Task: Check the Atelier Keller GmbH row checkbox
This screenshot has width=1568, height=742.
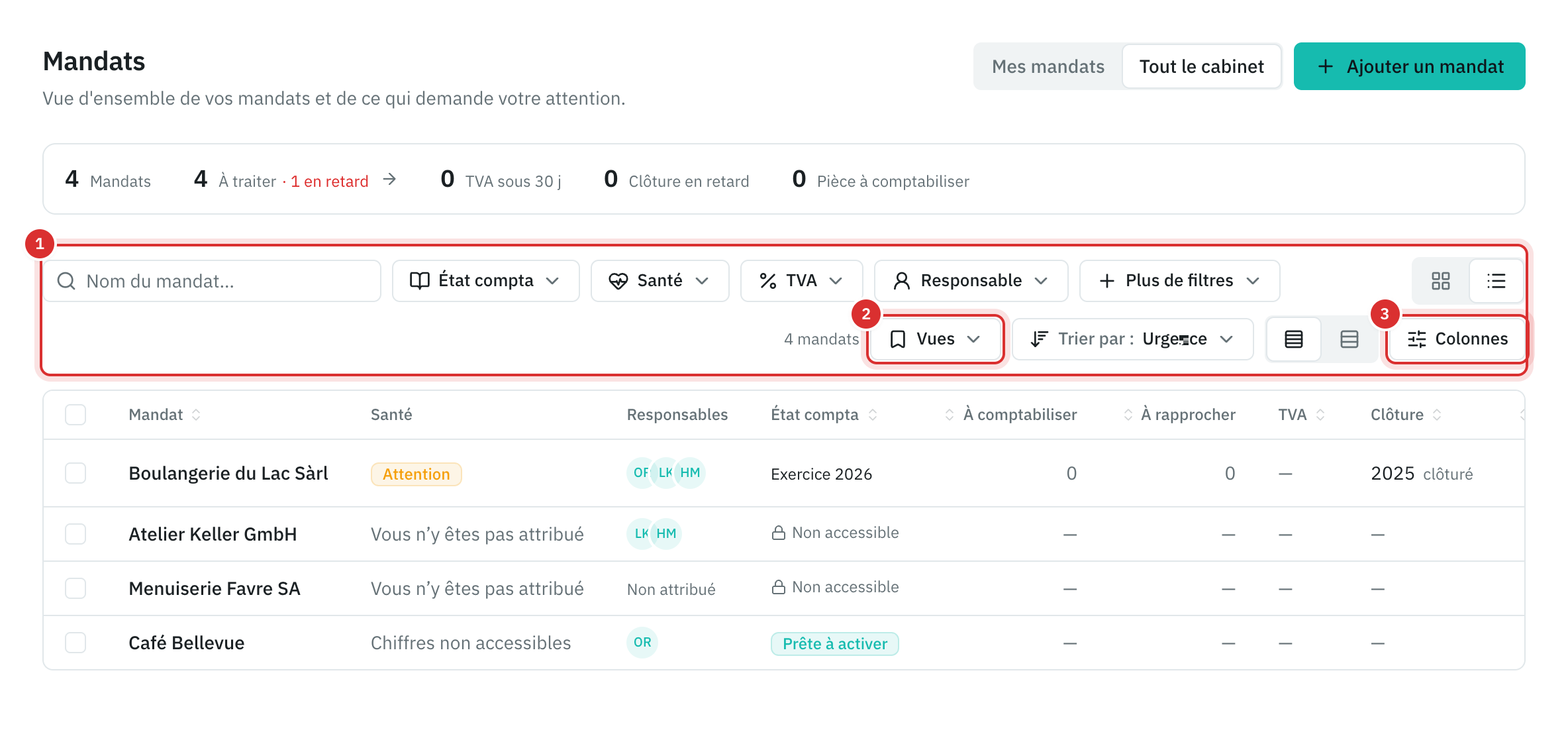Action: pyautogui.click(x=75, y=534)
